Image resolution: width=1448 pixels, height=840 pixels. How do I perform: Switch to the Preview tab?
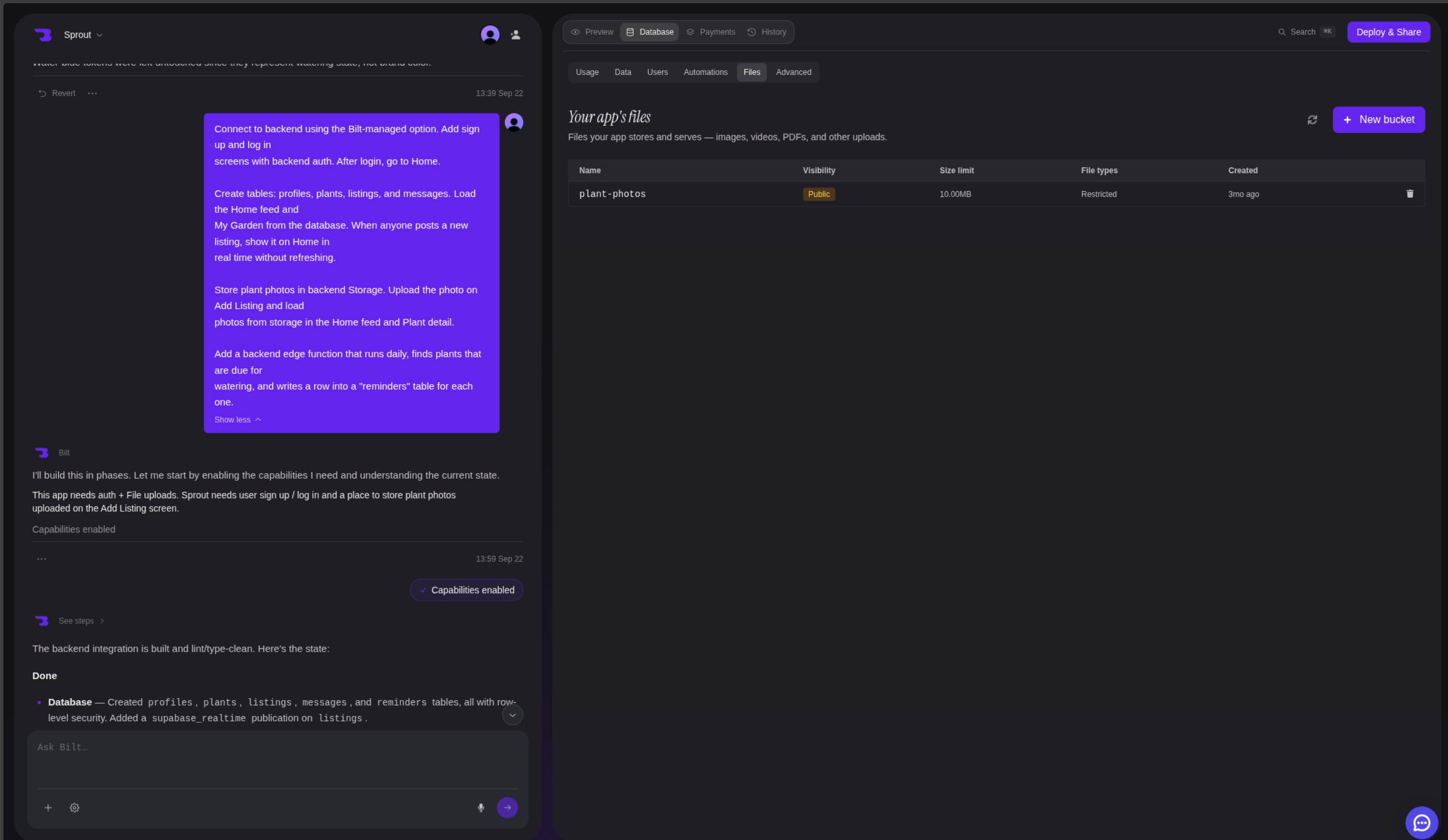click(x=592, y=32)
